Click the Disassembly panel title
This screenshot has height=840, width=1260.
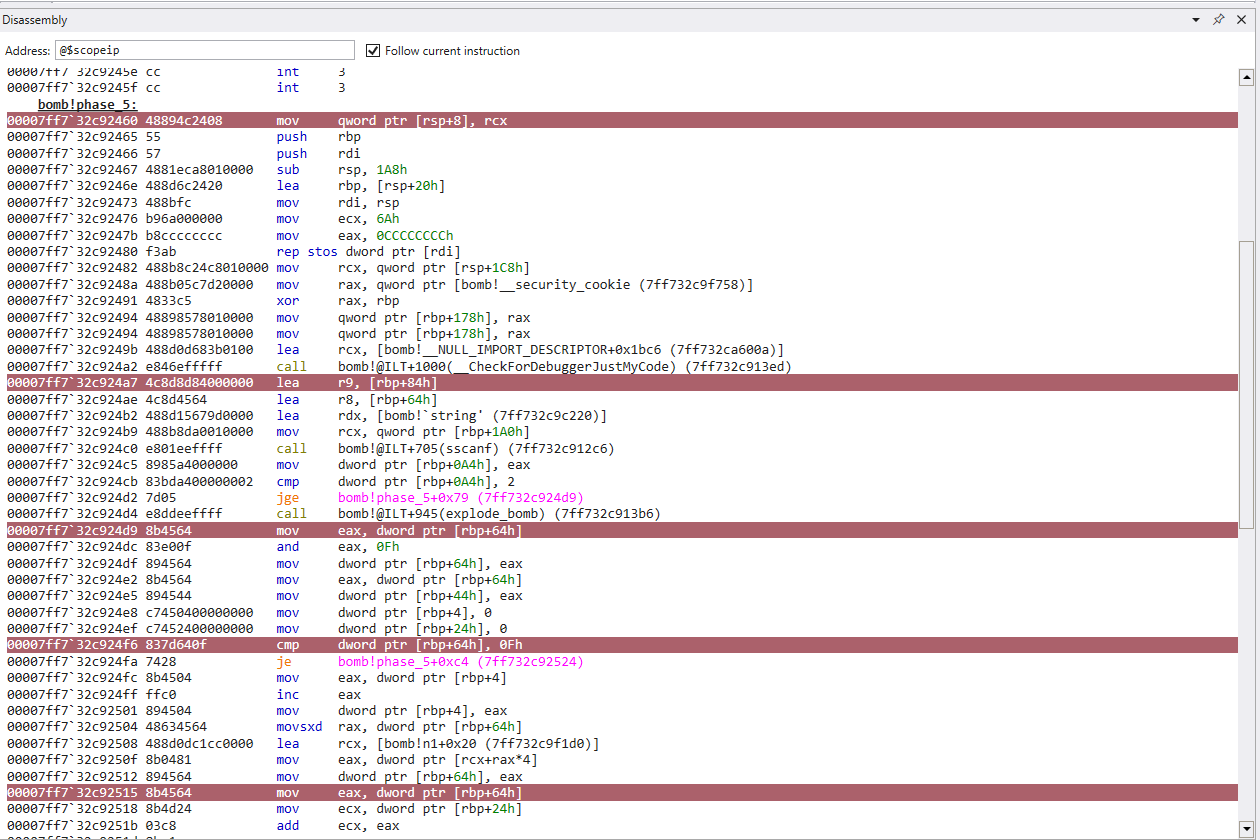click(x=35, y=20)
